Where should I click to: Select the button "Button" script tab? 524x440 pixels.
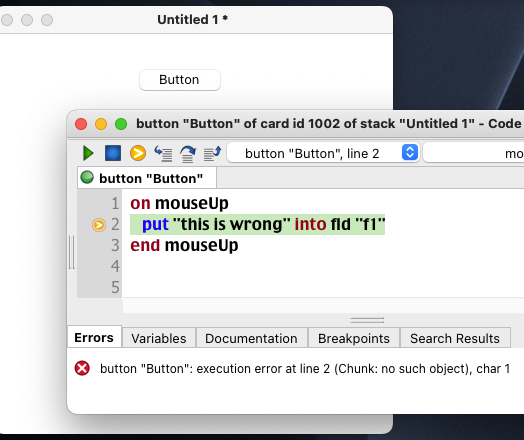click(147, 178)
